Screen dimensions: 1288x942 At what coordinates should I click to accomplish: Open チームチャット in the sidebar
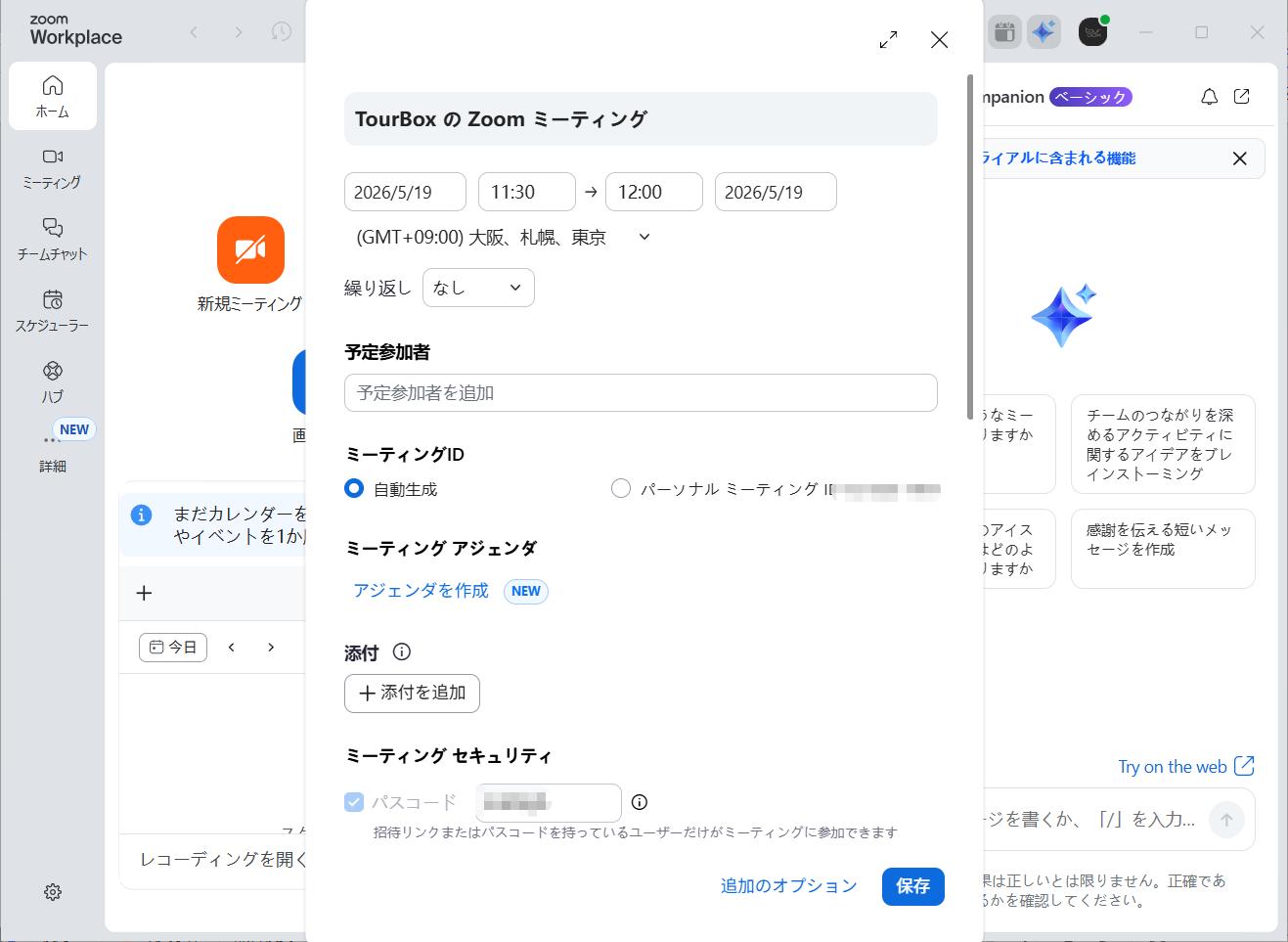pos(53,239)
